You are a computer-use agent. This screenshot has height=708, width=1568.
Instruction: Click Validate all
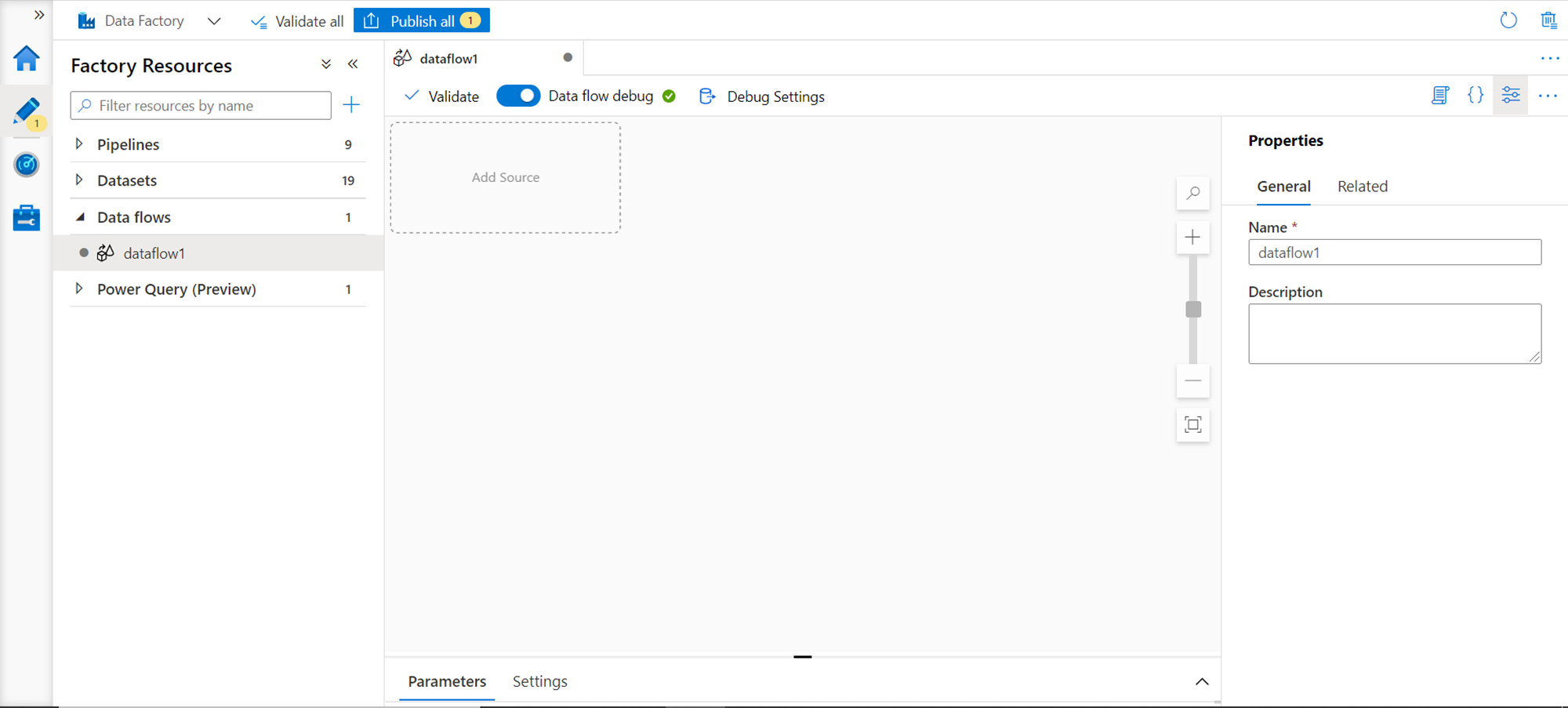[297, 21]
